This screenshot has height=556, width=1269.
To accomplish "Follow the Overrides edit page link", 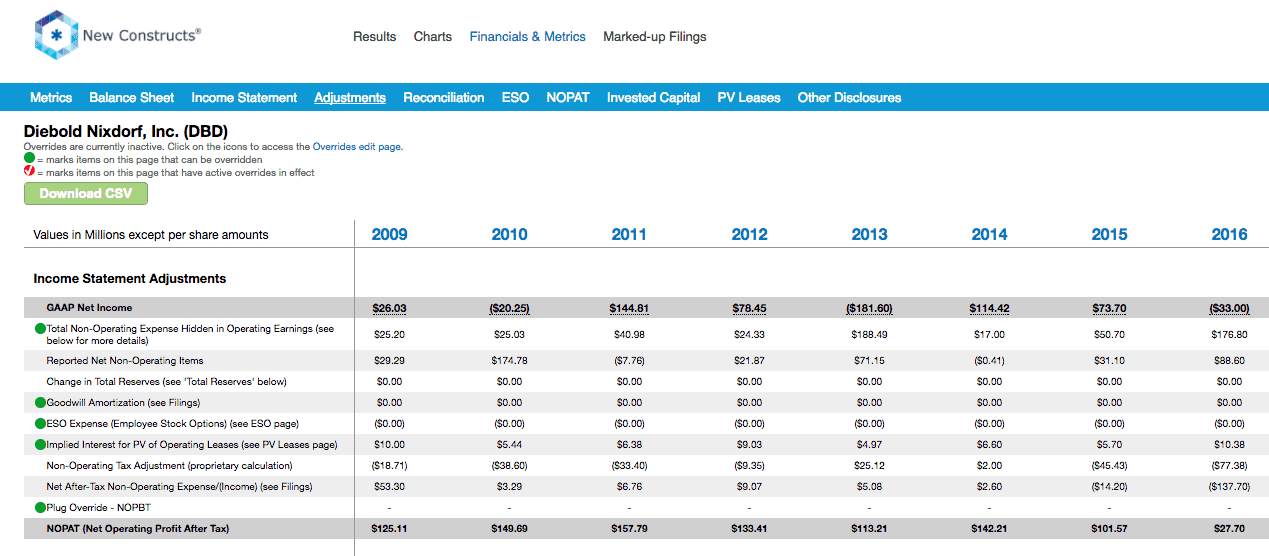I will coord(357,147).
